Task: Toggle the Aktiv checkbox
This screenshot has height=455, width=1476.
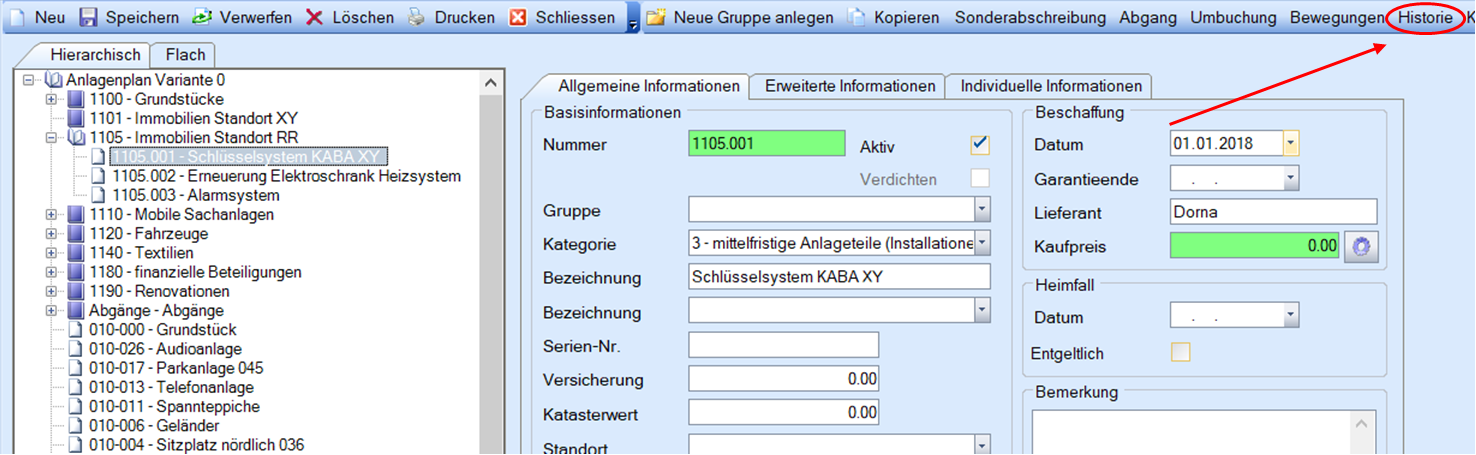Action: pos(980,145)
